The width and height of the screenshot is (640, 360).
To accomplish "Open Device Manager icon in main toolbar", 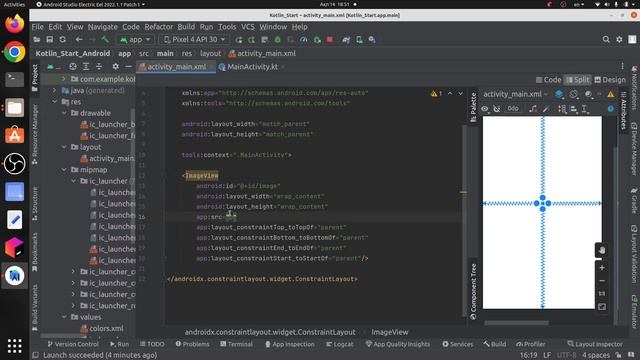I will click(359, 40).
